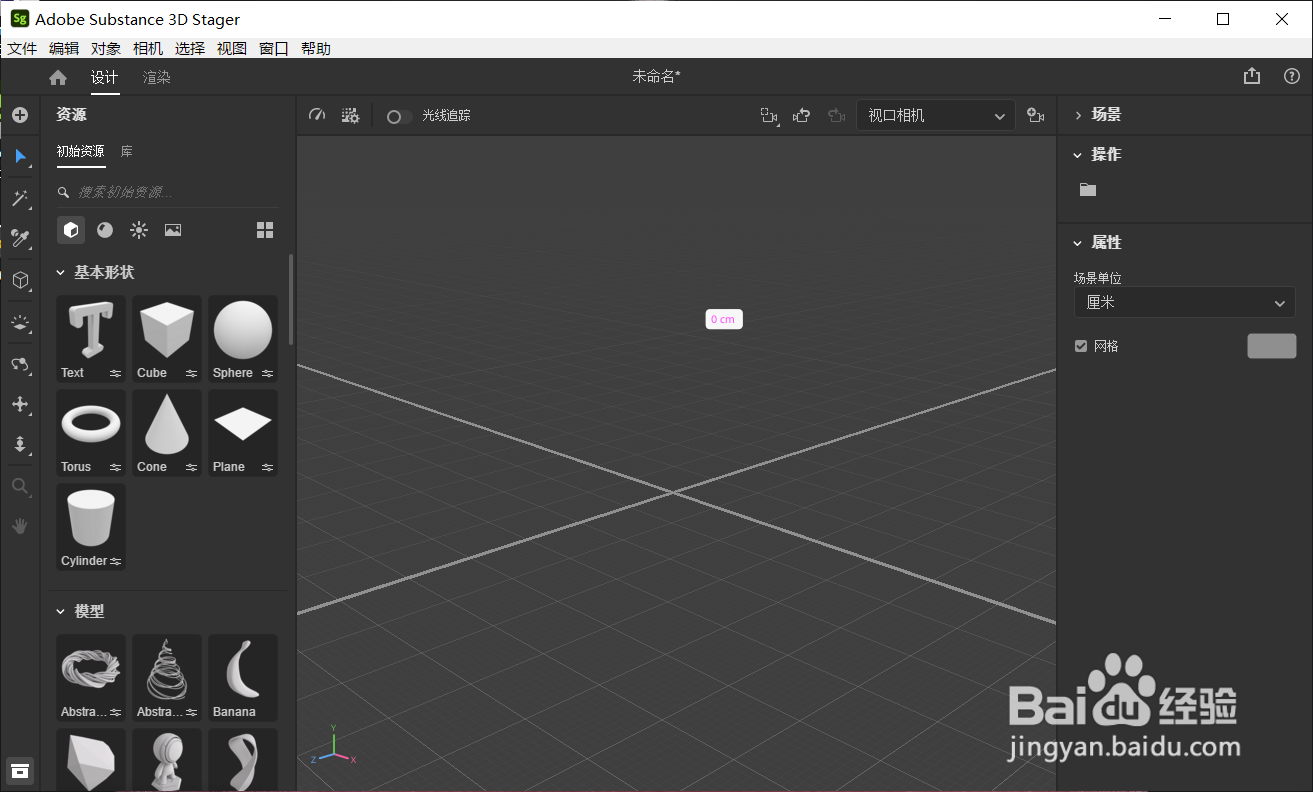Image resolution: width=1313 pixels, height=792 pixels.
Task: Switch to the 渲染 tab
Action: (156, 76)
